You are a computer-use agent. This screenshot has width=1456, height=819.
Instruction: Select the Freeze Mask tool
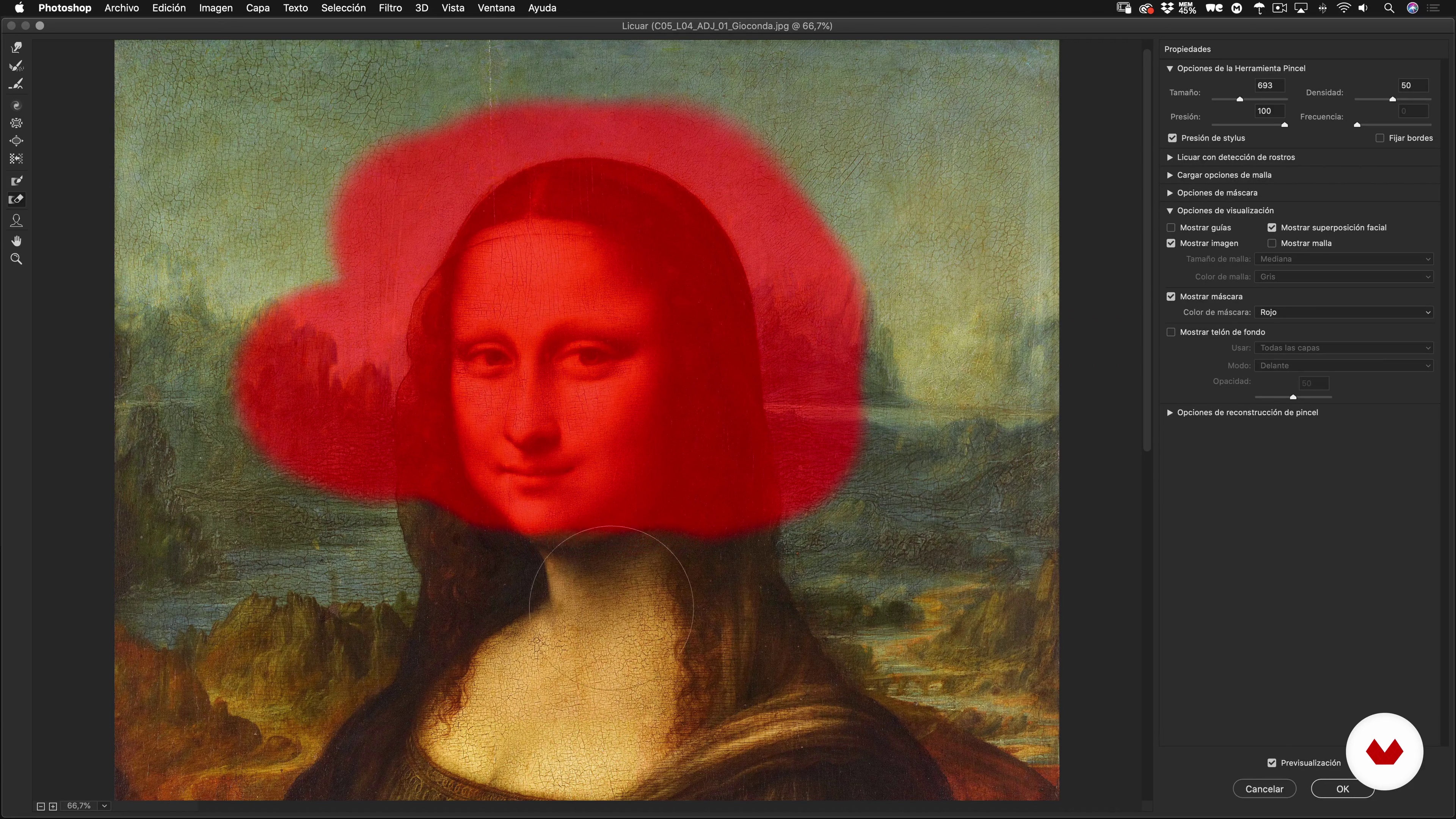point(16,181)
